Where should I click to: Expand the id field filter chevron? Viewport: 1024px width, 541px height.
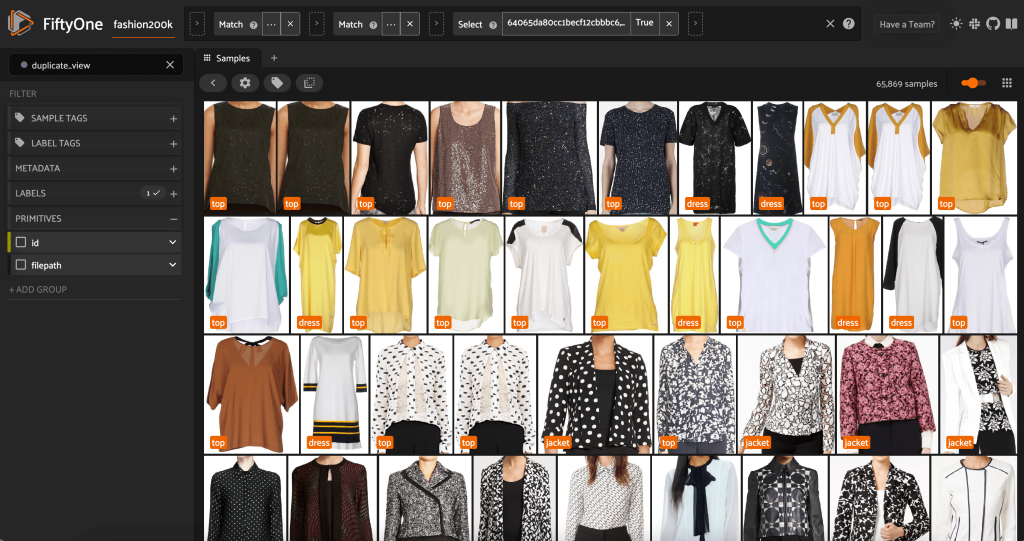172,242
